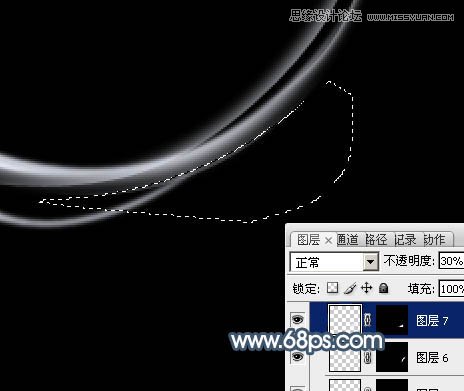Click the 填充 label
Viewport: 464px width, 391px height.
coord(421,288)
